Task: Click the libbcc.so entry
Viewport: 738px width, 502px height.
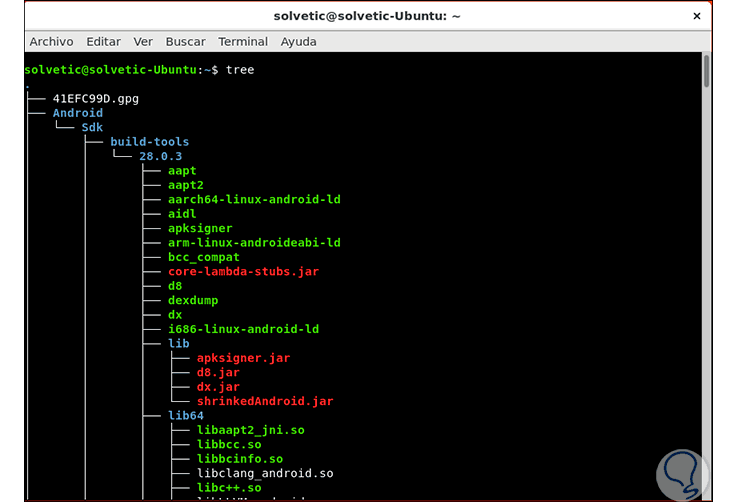Action: 229,445
